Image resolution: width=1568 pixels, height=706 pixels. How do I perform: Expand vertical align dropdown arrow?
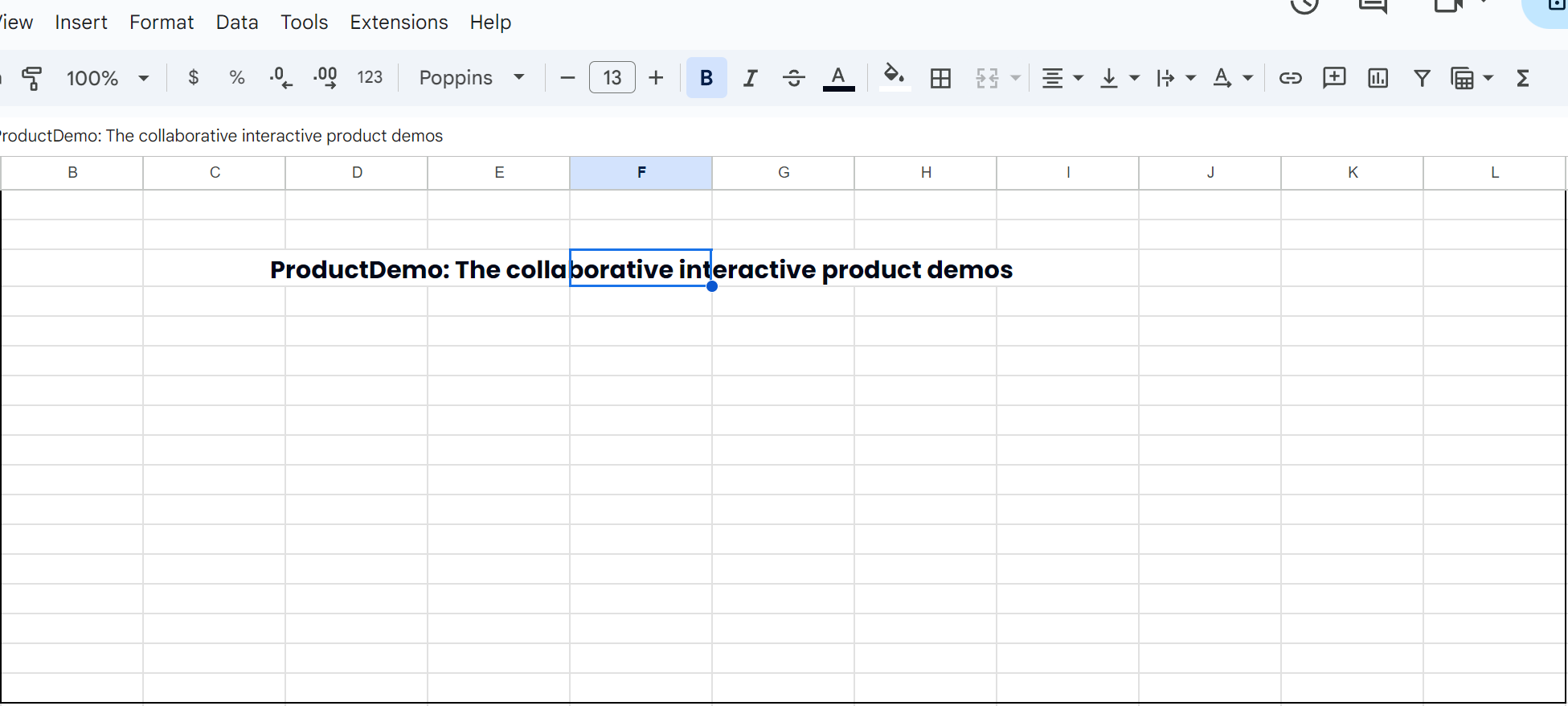1135,78
